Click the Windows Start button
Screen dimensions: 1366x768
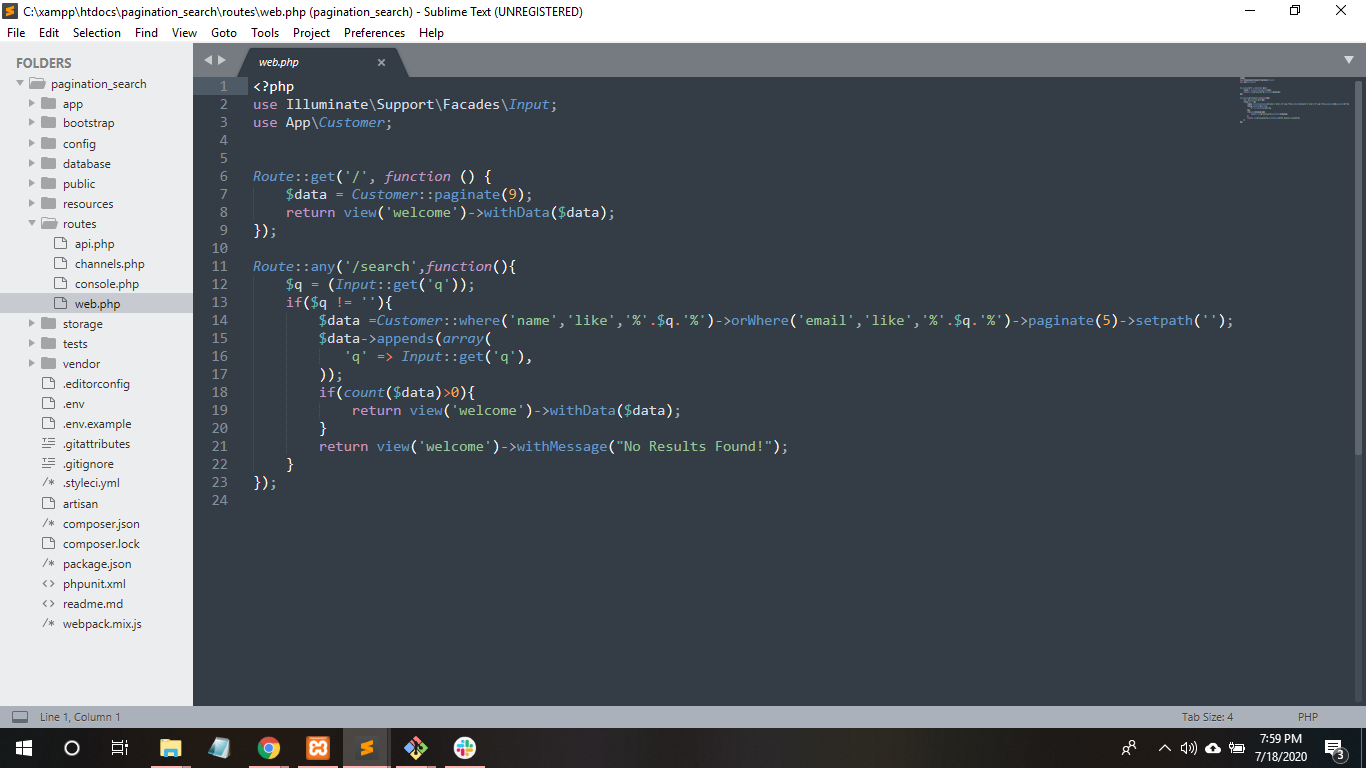23,748
